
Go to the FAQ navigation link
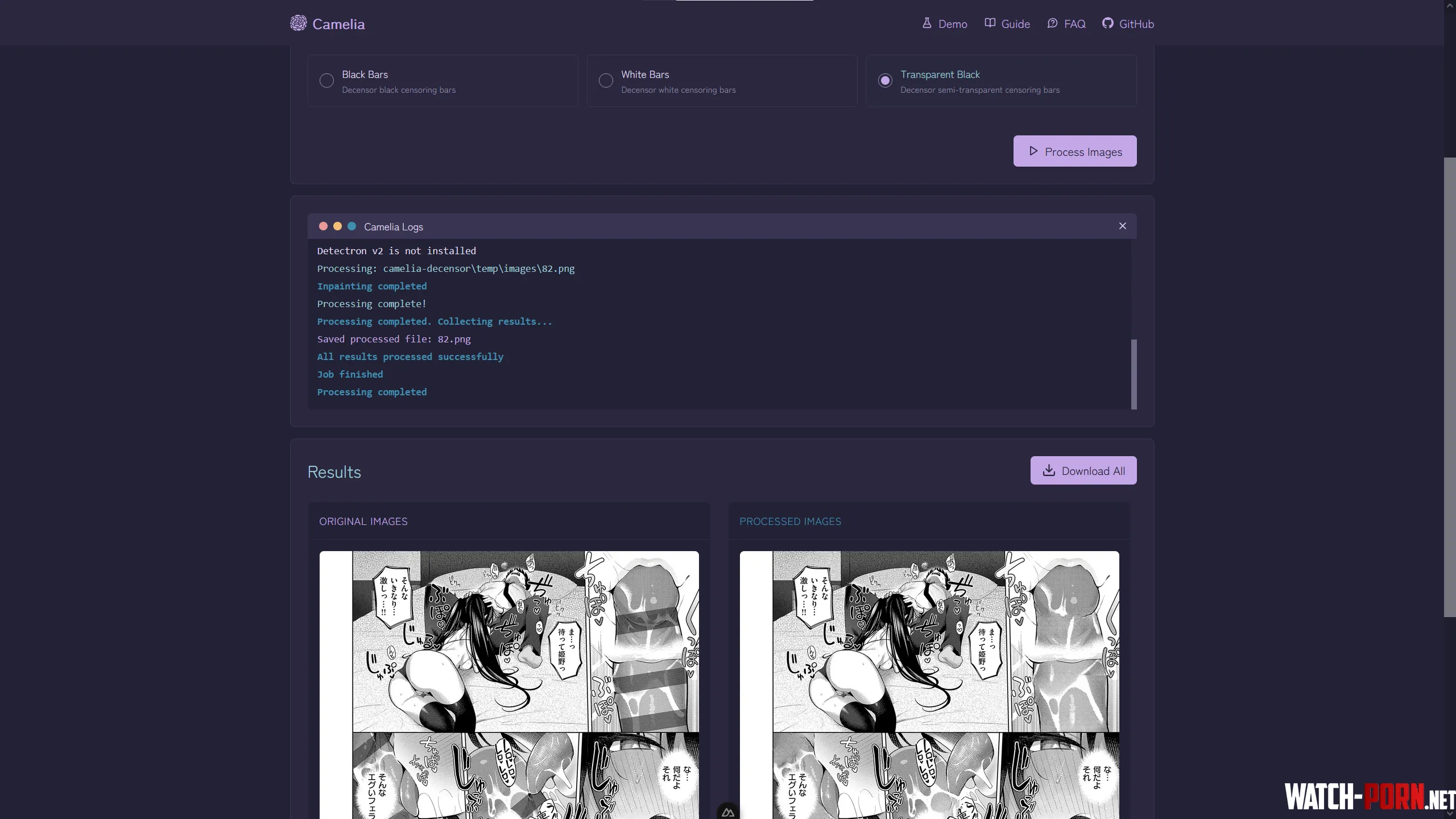tap(1074, 24)
